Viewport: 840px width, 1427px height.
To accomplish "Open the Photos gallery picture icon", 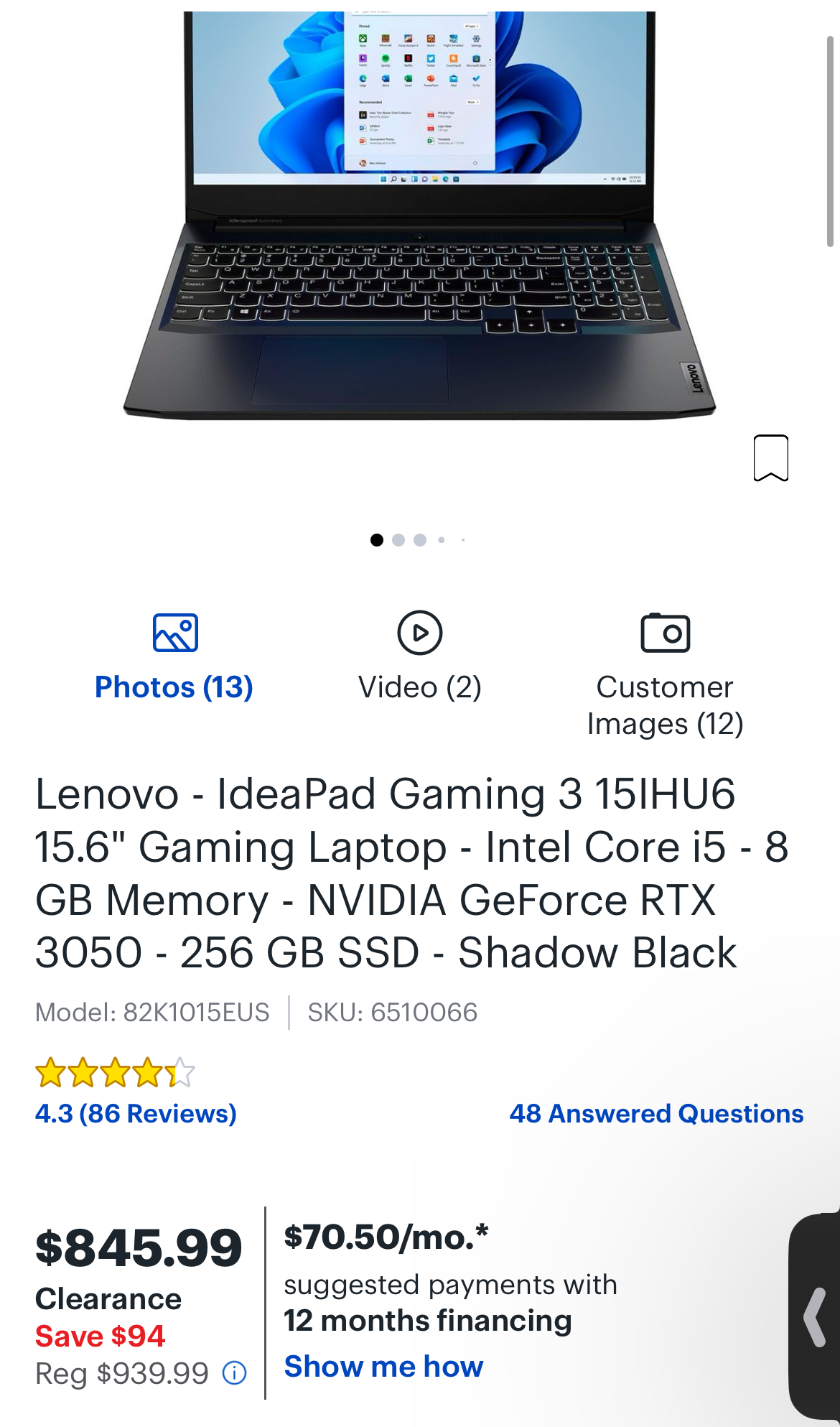I will [175, 633].
